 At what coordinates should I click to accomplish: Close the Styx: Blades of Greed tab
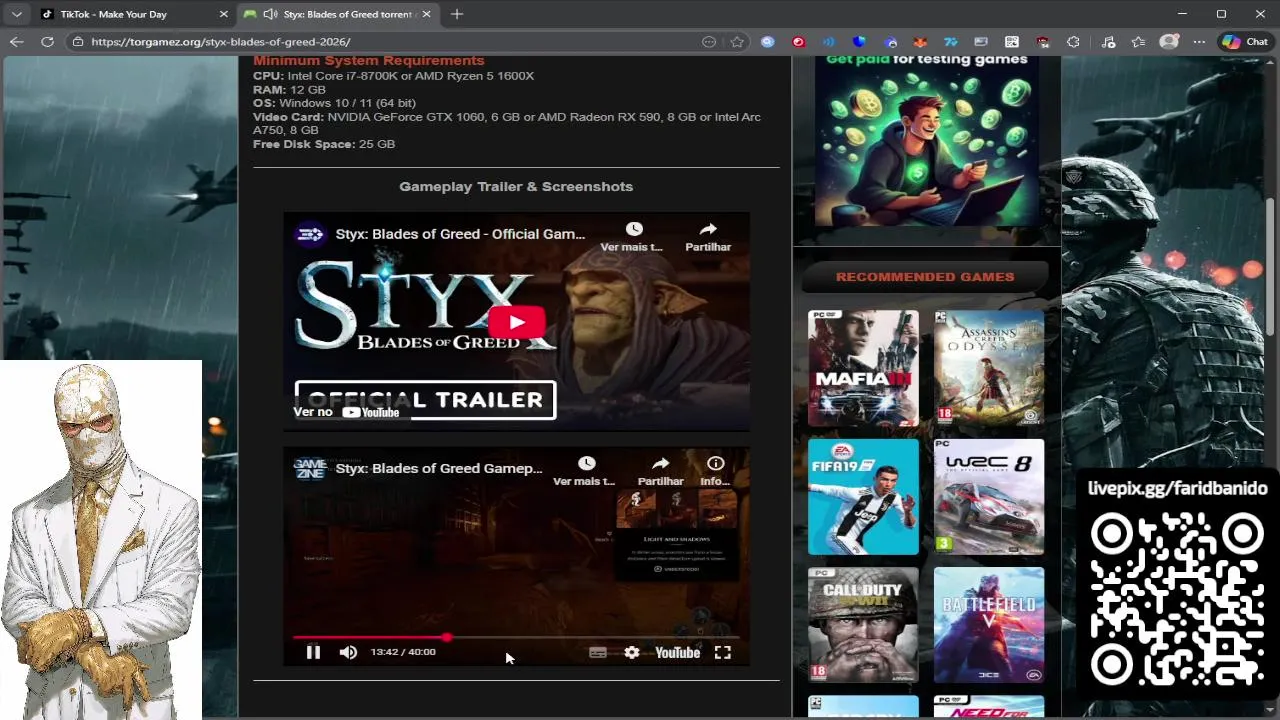coord(427,14)
